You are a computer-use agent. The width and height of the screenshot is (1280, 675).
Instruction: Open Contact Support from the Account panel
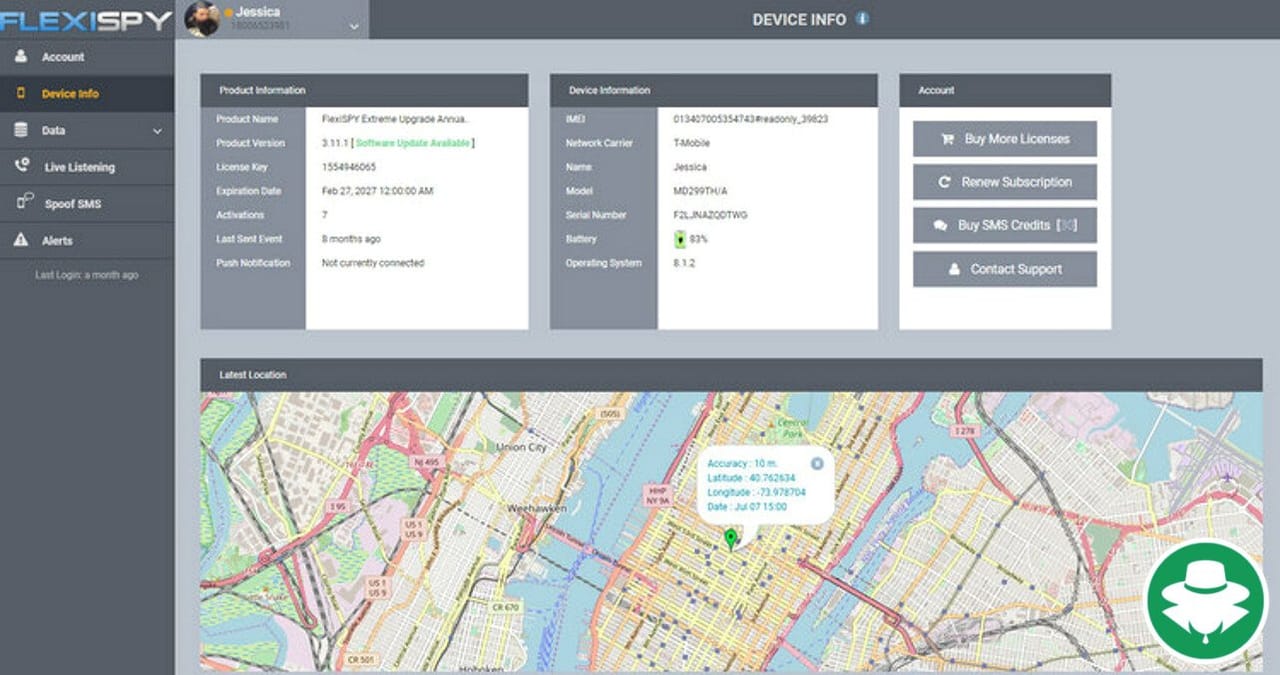point(1004,269)
